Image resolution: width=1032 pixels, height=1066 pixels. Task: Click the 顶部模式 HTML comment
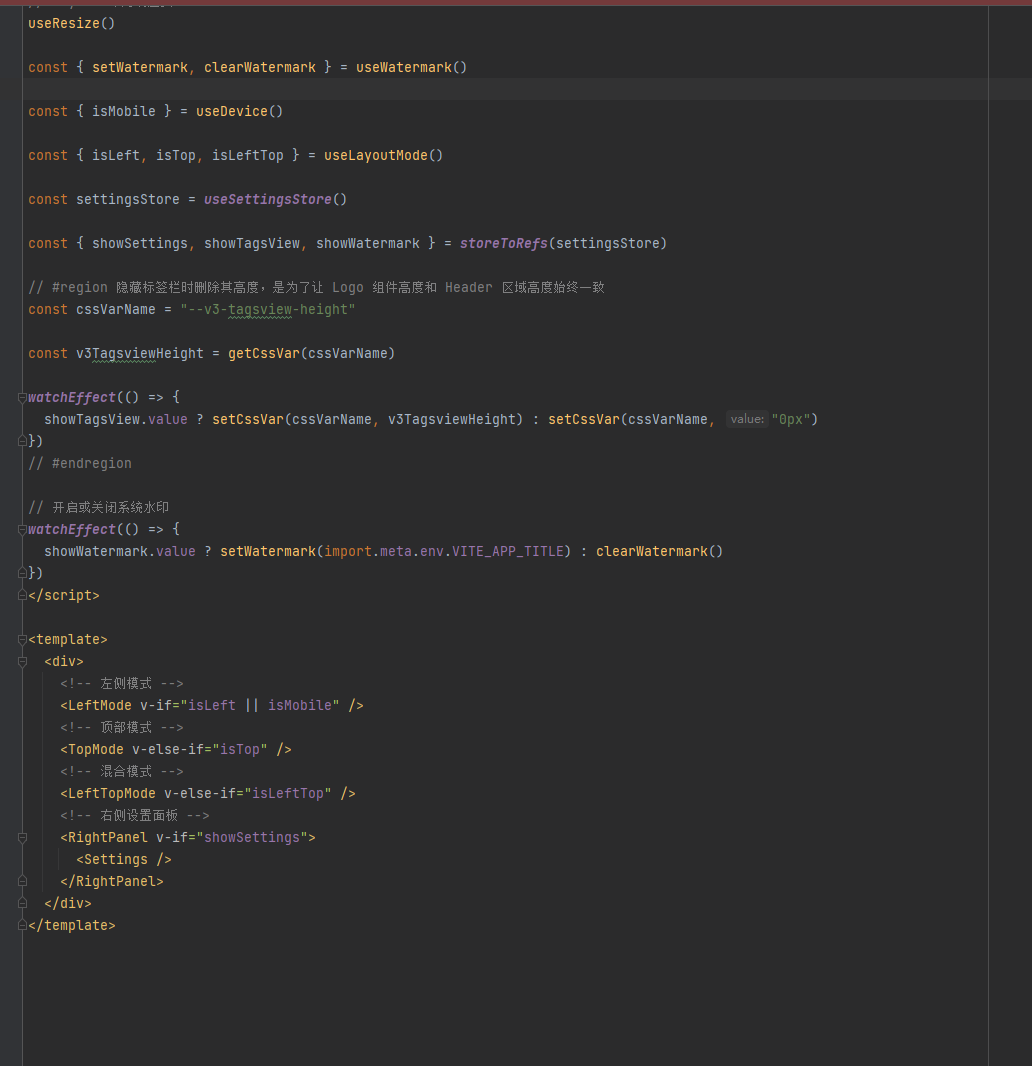(122, 727)
